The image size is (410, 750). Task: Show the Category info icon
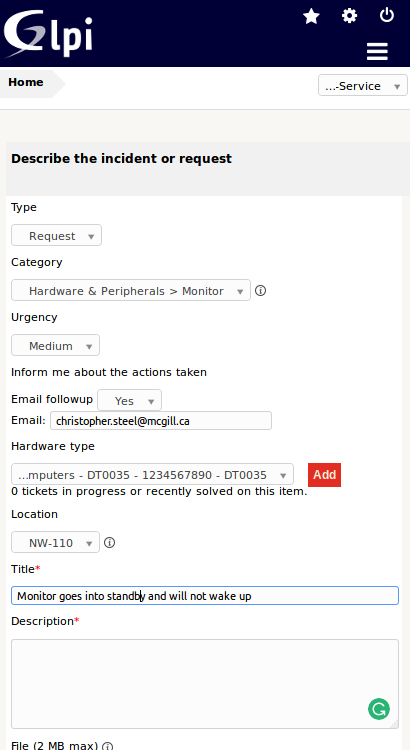[260, 290]
